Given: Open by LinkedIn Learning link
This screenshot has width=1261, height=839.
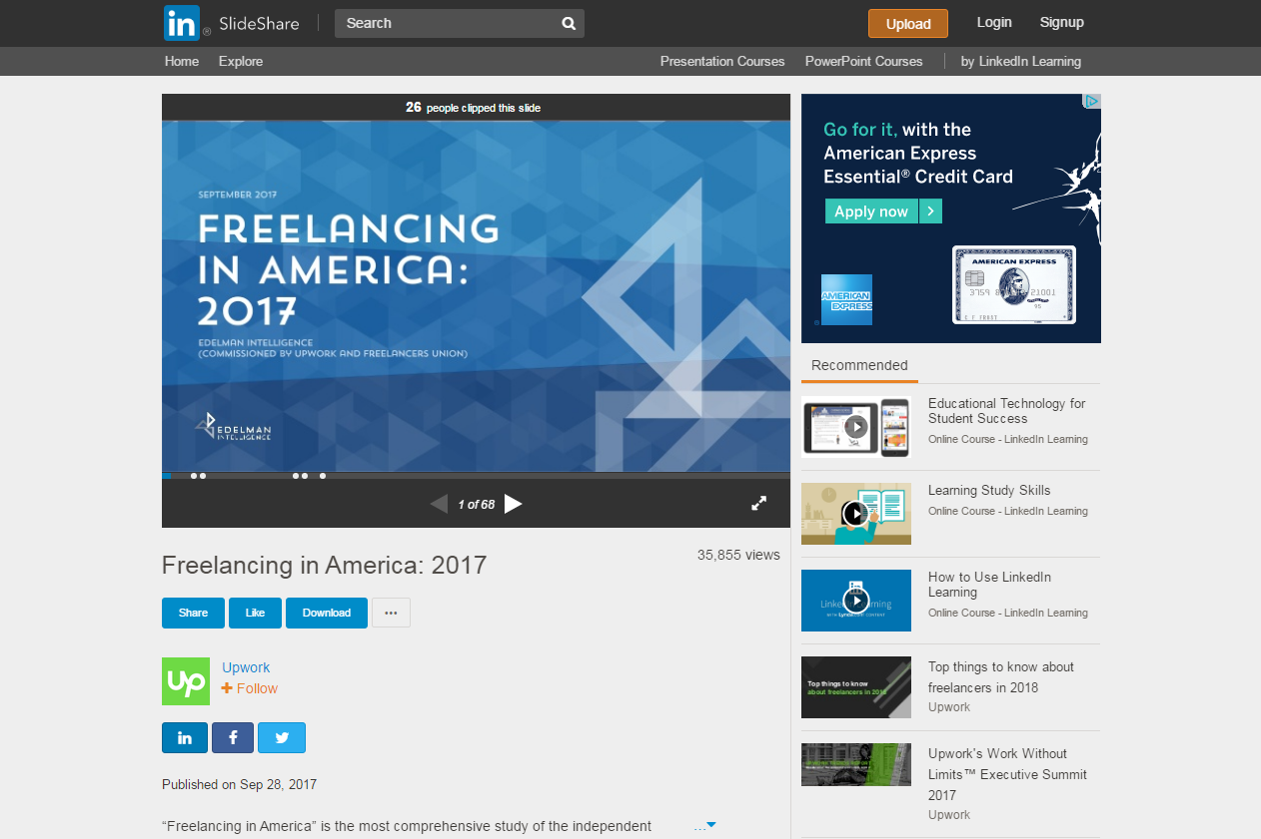Looking at the screenshot, I should 1021,61.
